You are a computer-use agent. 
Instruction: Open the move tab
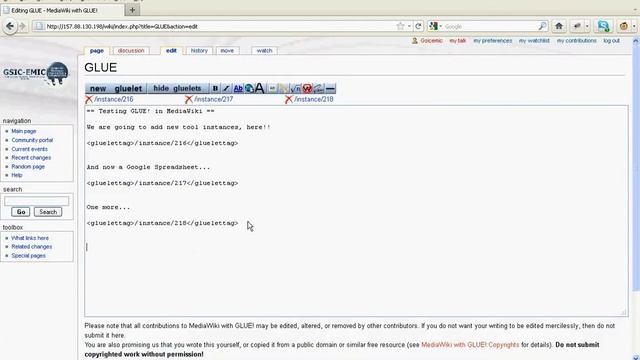227,51
